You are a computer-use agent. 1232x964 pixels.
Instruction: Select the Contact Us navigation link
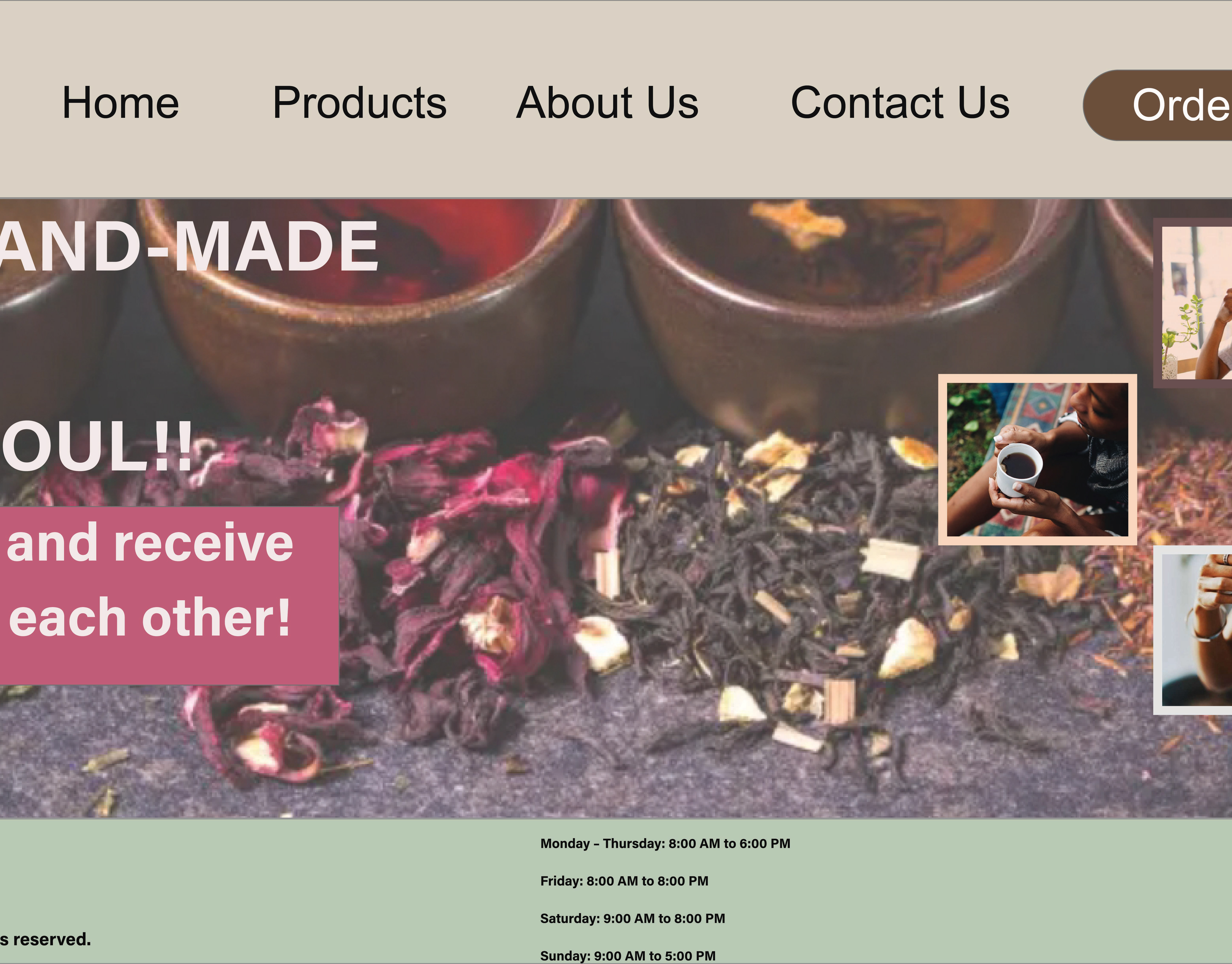(900, 103)
